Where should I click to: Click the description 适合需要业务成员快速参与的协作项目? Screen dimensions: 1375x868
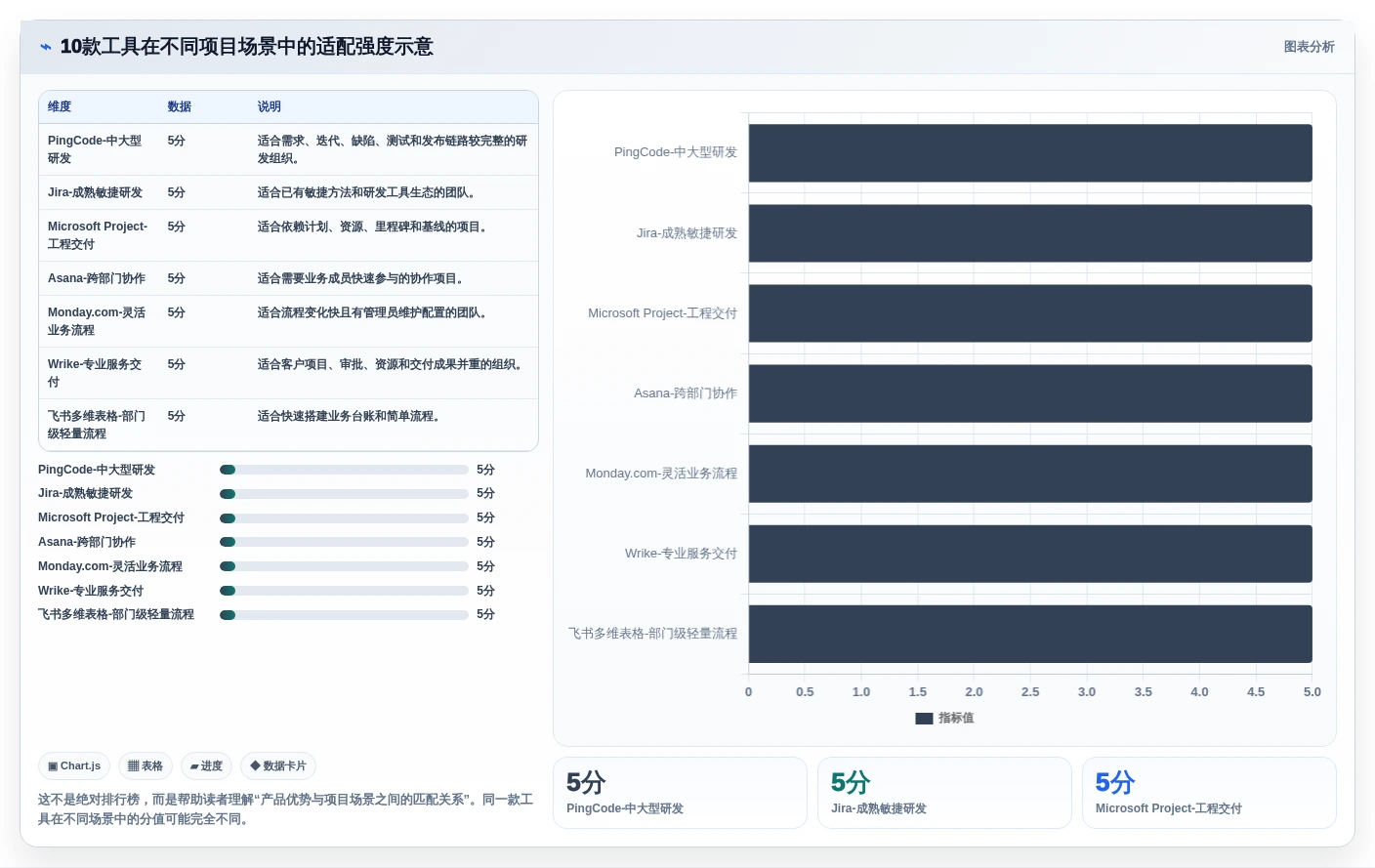tap(363, 278)
